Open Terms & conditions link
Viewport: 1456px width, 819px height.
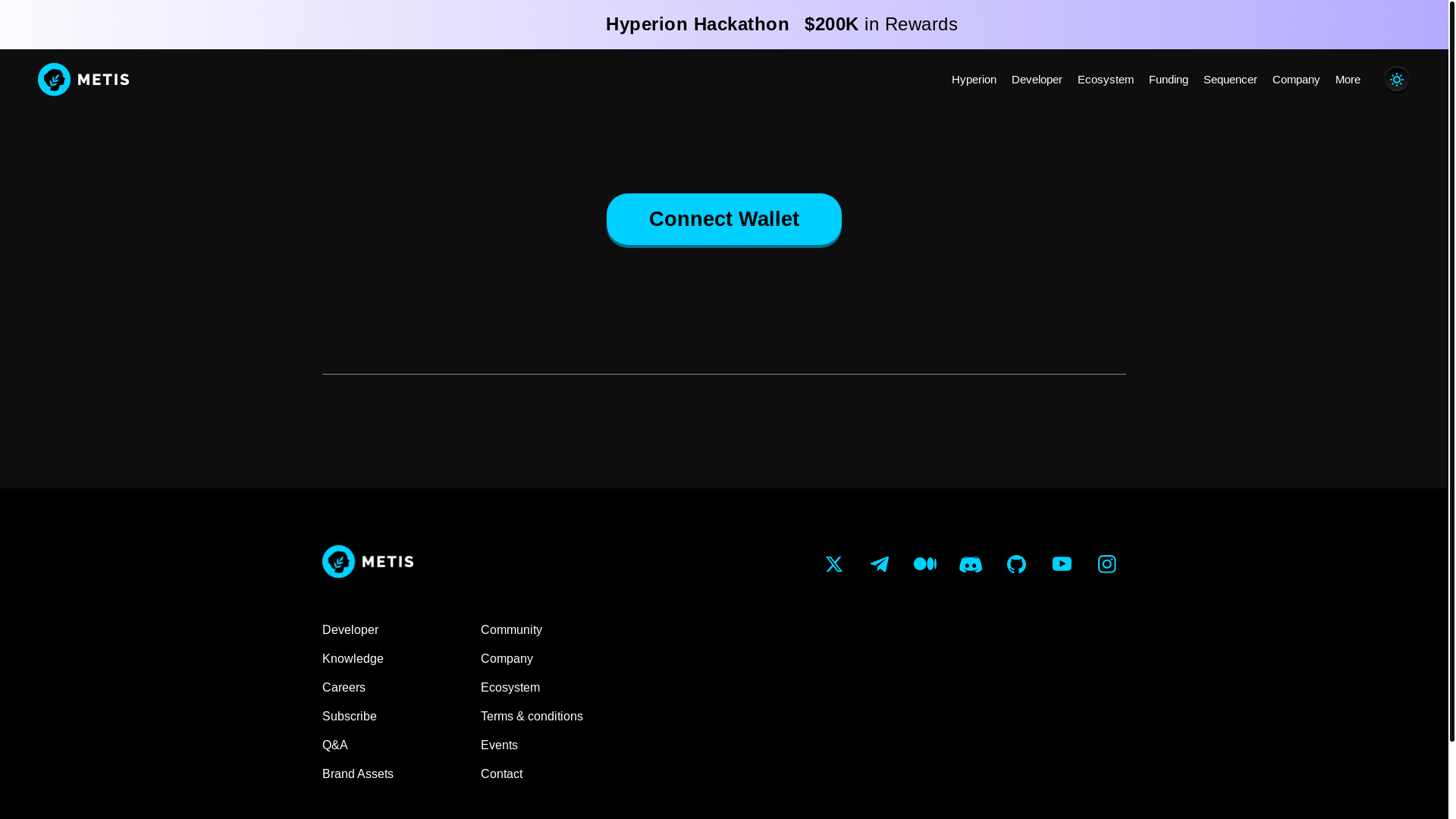click(532, 717)
